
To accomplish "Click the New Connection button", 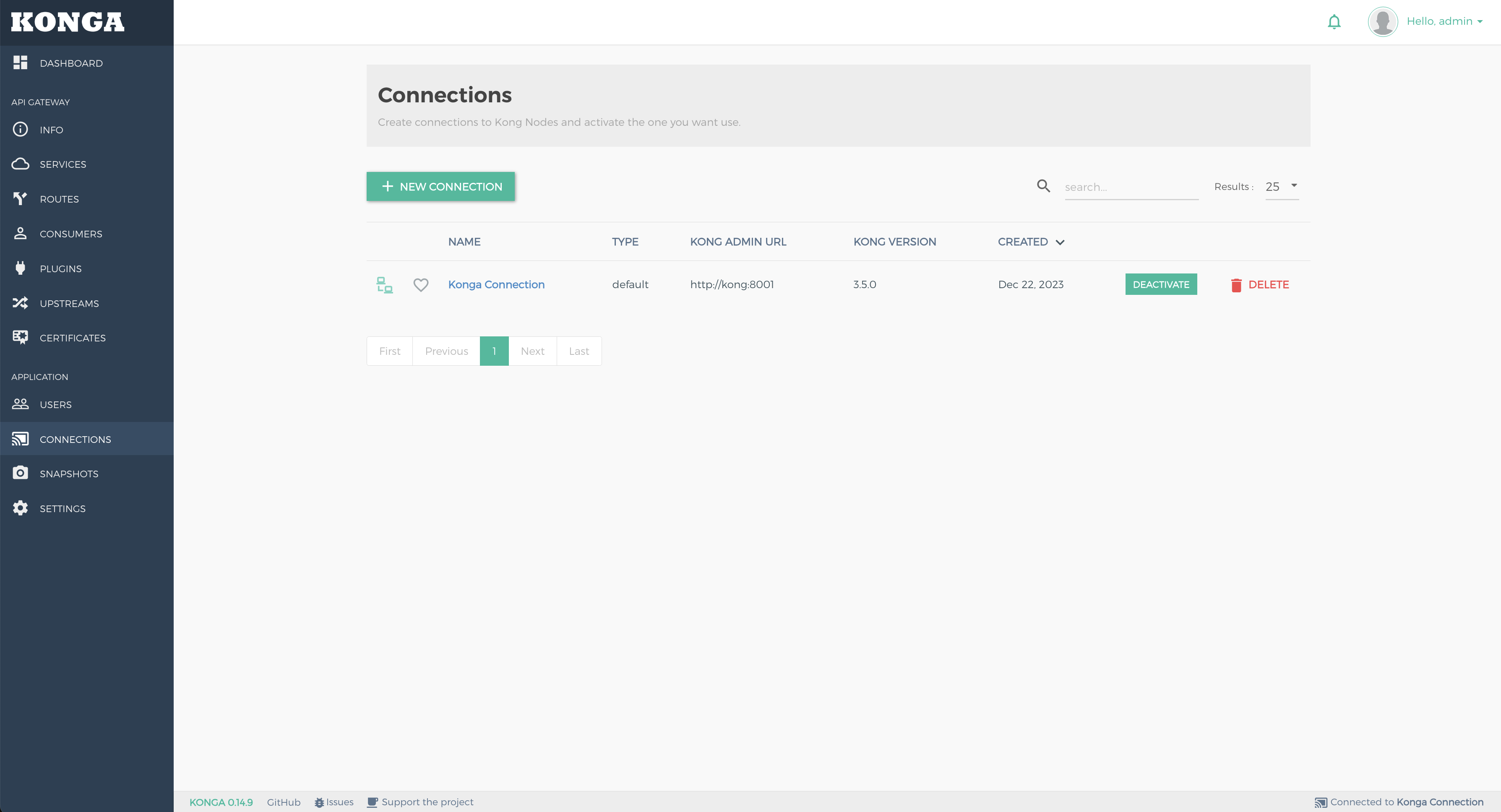I will 440,186.
